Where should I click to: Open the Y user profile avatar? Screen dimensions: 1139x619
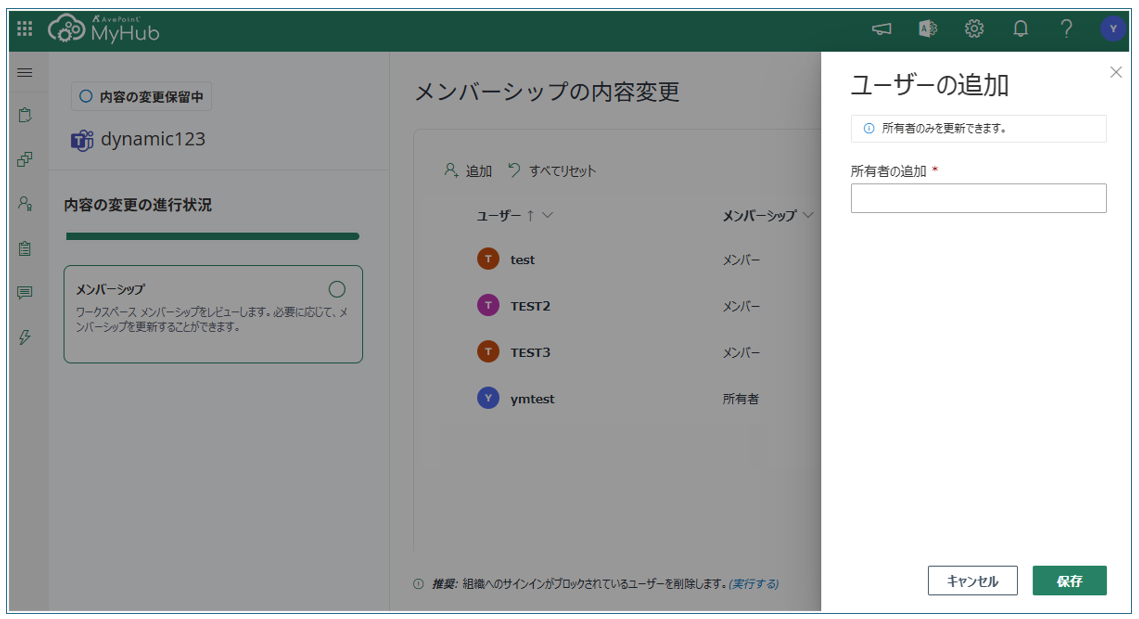point(1113,28)
